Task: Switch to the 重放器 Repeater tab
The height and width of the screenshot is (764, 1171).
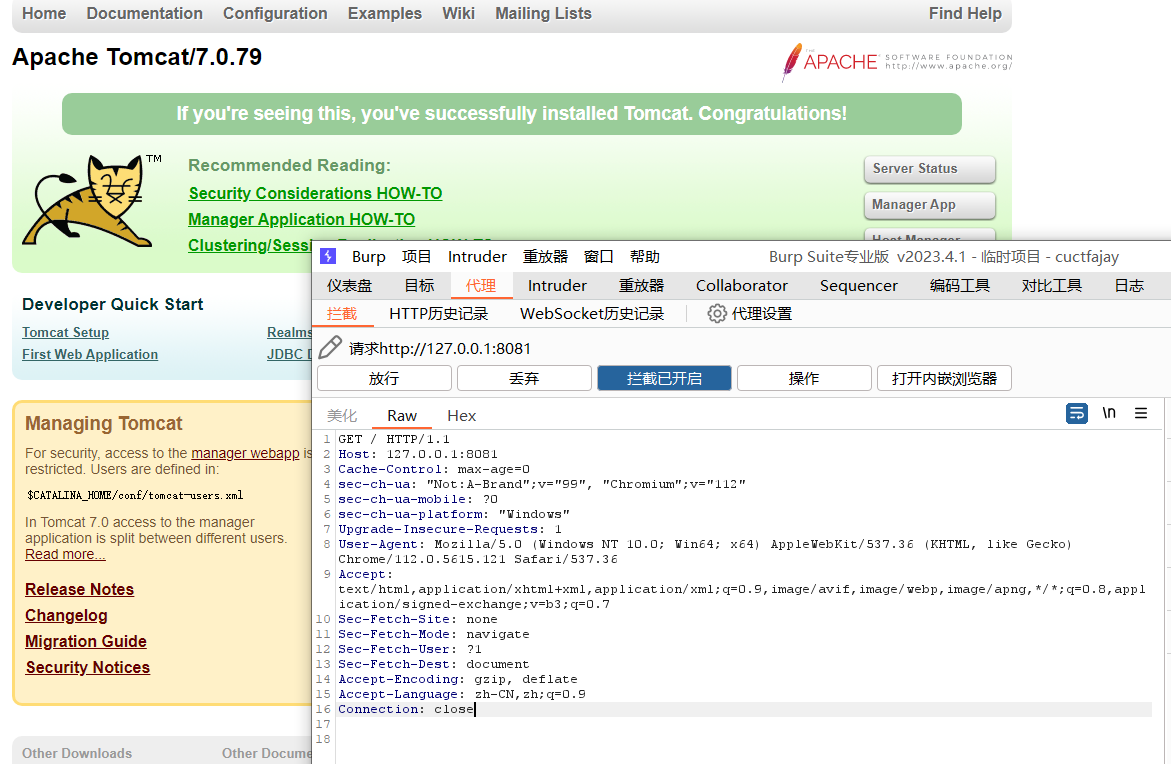Action: point(641,286)
